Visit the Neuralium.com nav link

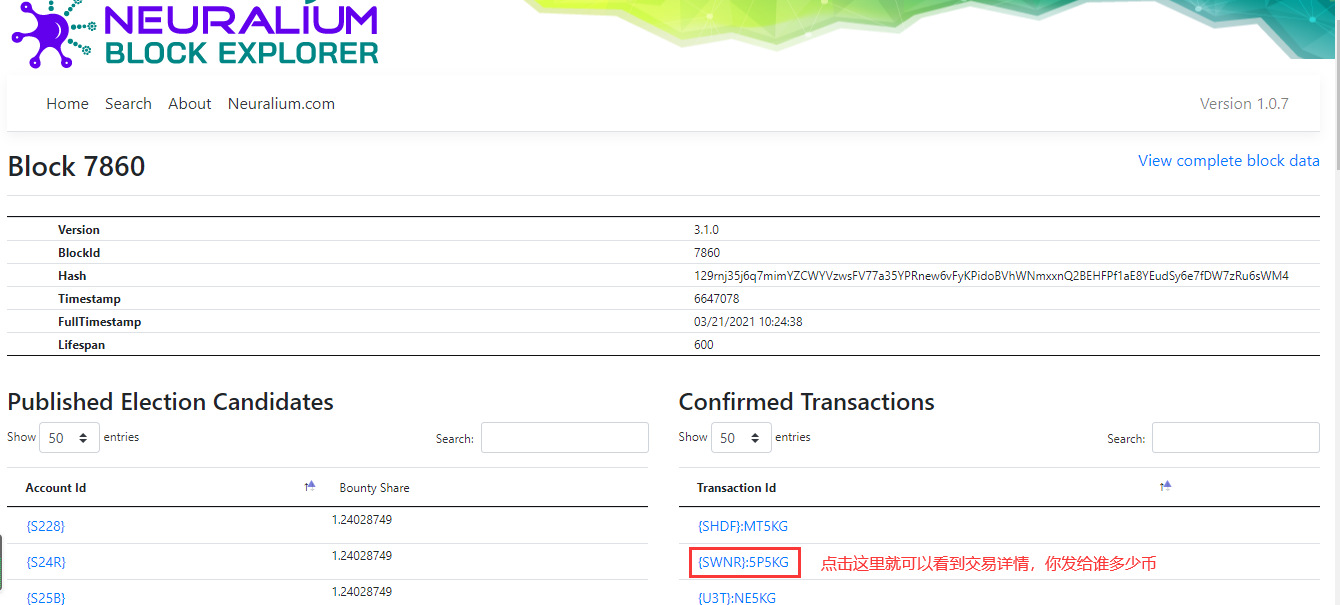281,104
